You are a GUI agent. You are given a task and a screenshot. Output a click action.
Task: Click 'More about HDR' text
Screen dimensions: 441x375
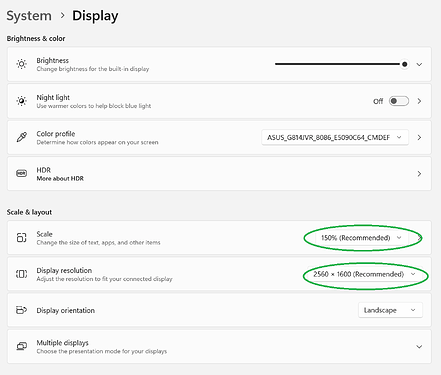pyautogui.click(x=60, y=178)
